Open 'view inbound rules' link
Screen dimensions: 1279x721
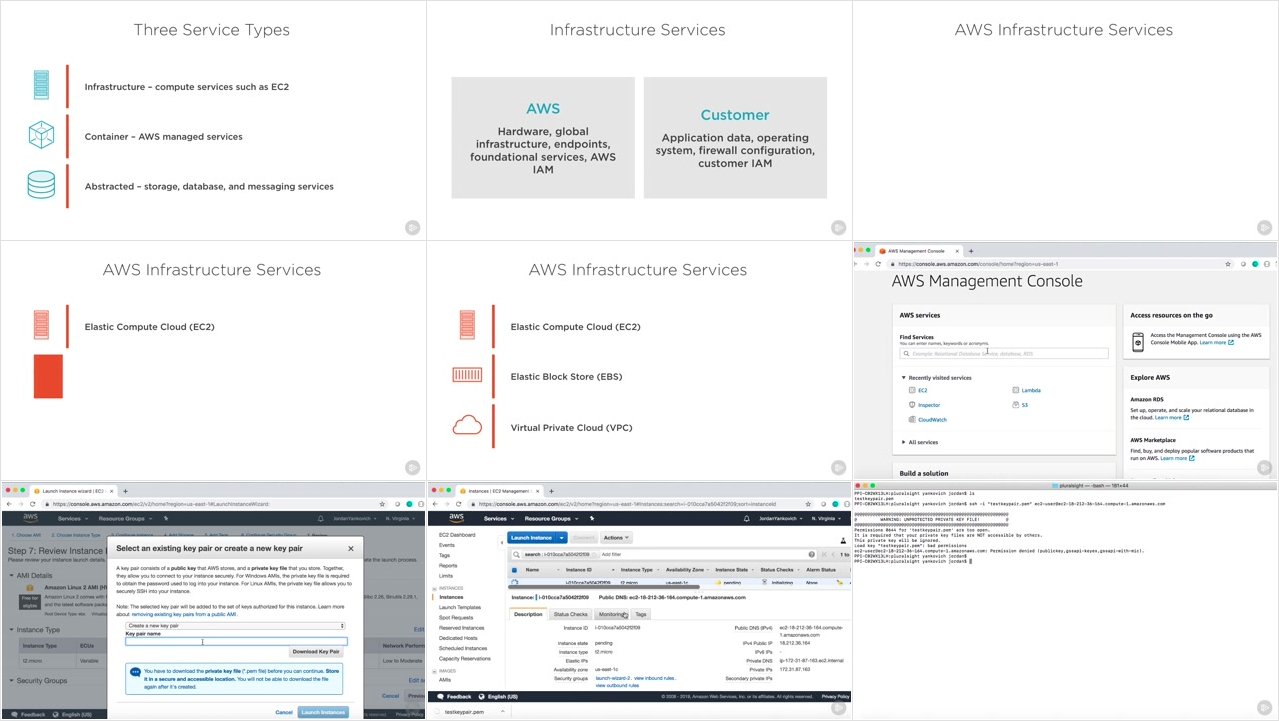coord(655,678)
